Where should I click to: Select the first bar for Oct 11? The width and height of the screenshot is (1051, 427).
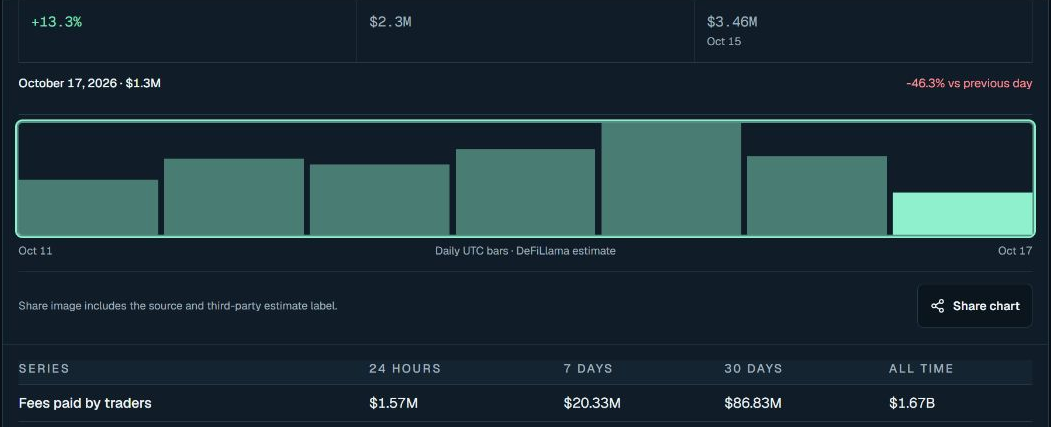(88, 207)
